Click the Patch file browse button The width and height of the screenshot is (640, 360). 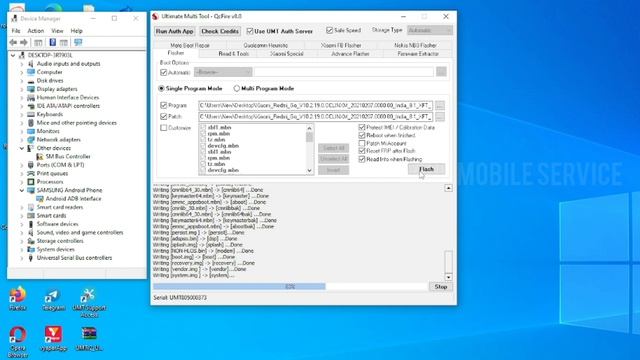coord(440,116)
